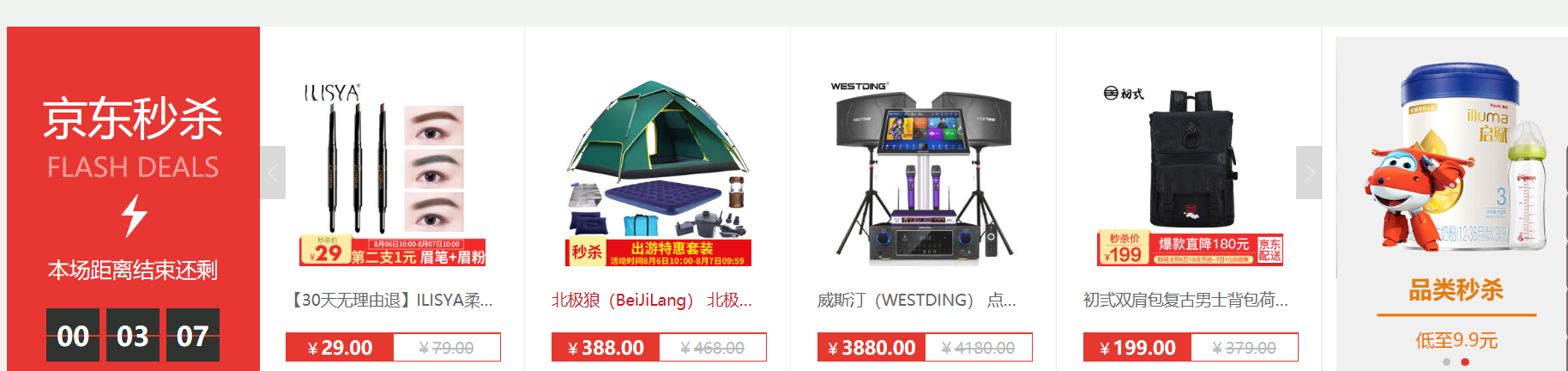Open the 初弌双肩包复古男士背包 title link
Viewport: 1568px width, 371px height.
click(x=1185, y=300)
